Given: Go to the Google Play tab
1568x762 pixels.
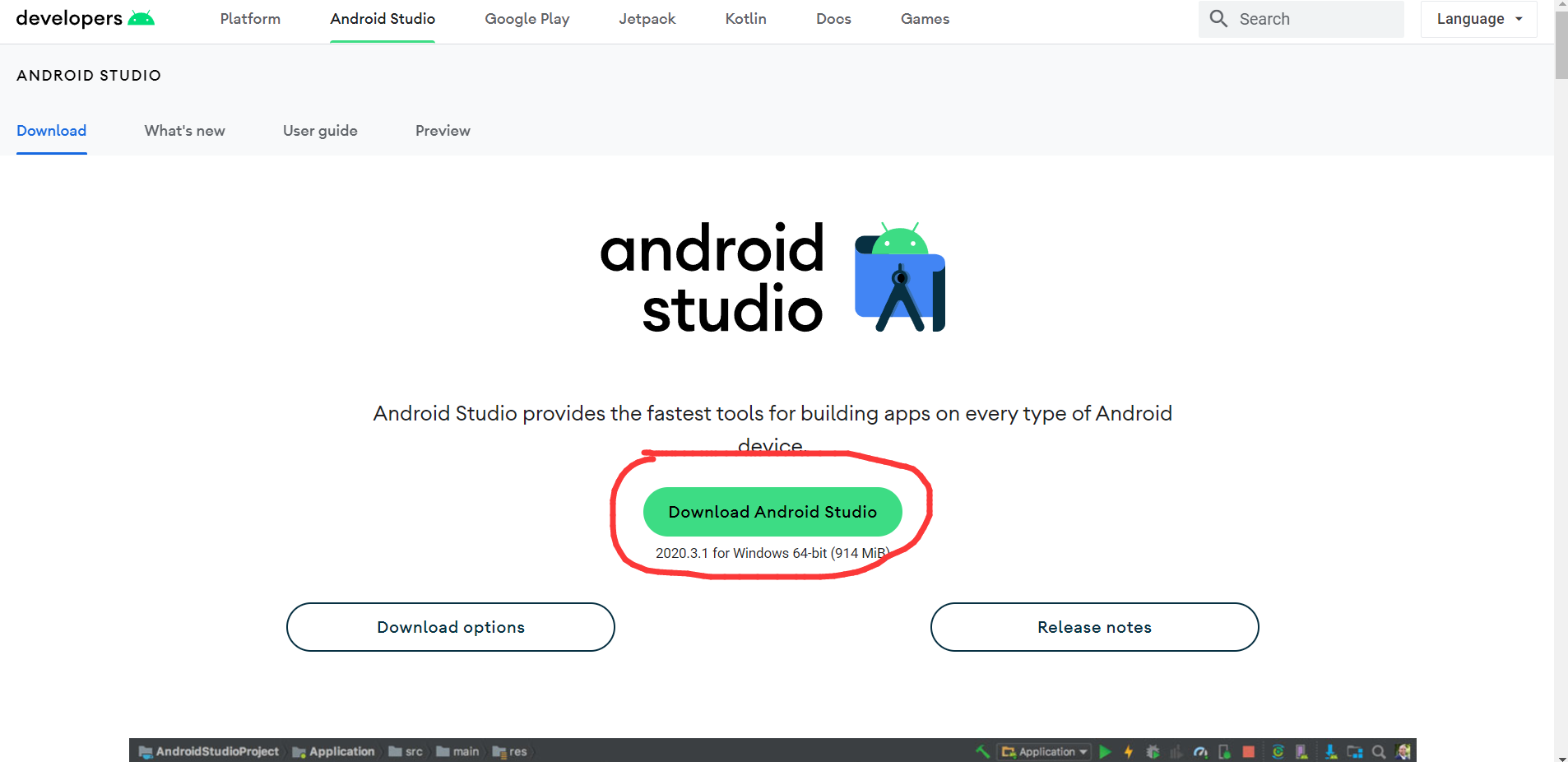Looking at the screenshot, I should (x=527, y=19).
